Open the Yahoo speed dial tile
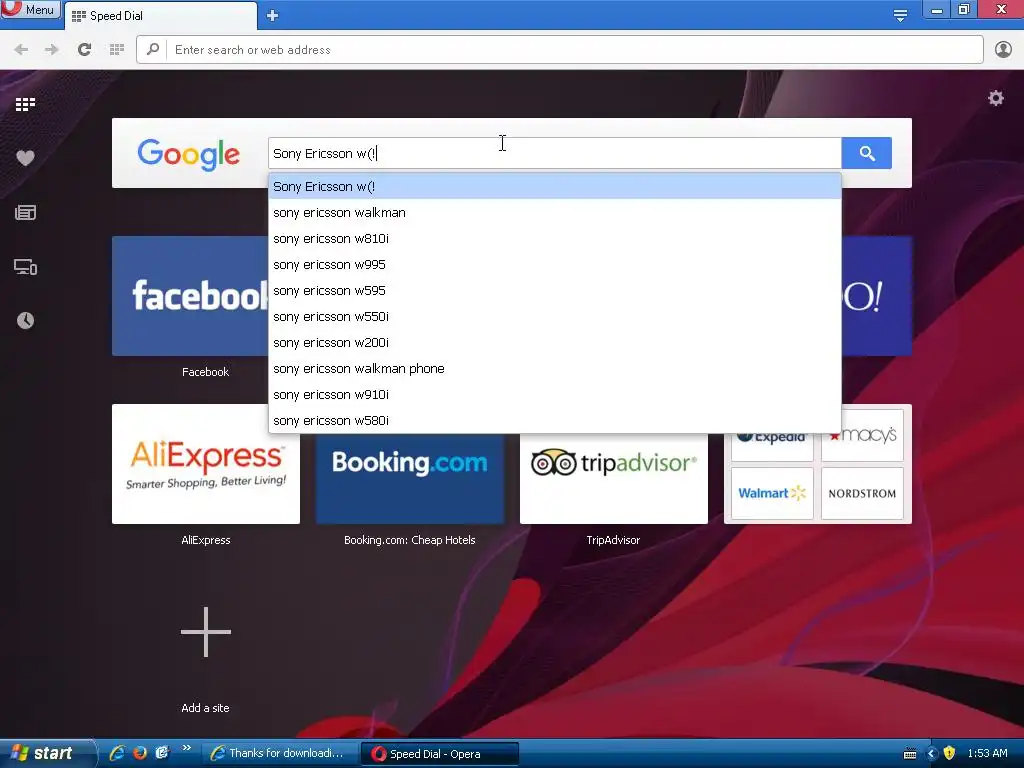 pyautogui.click(x=876, y=296)
